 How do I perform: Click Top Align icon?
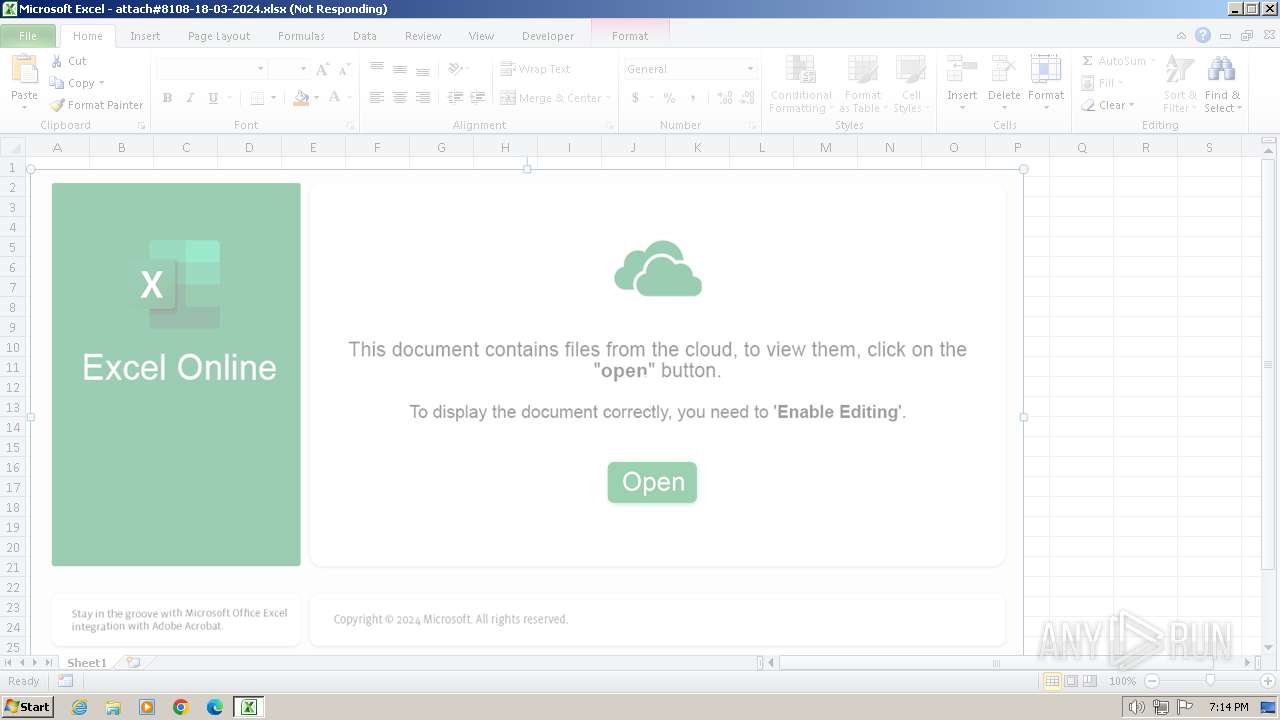376,69
